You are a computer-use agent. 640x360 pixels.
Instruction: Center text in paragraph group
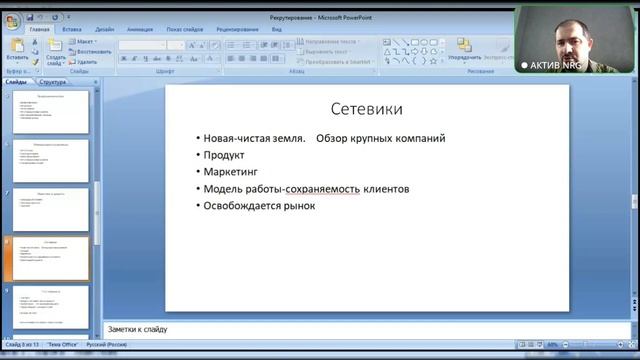pyautogui.click(x=242, y=59)
